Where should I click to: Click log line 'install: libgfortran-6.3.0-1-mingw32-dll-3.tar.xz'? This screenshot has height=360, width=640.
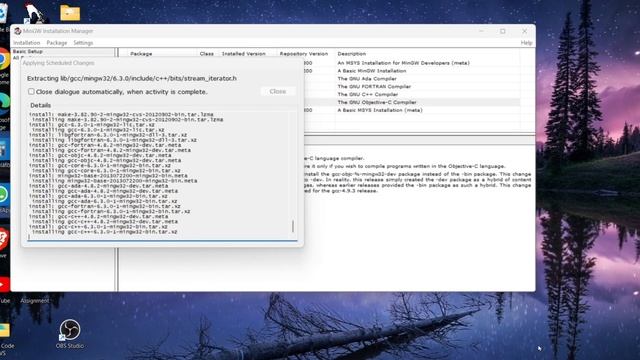coord(108,135)
